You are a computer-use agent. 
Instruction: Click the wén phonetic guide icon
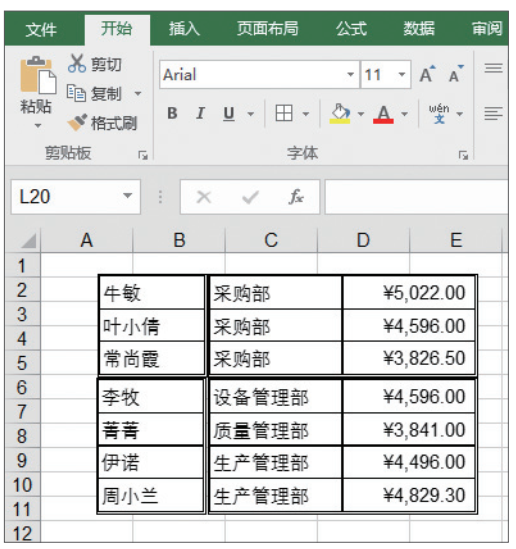pyautogui.click(x=439, y=113)
